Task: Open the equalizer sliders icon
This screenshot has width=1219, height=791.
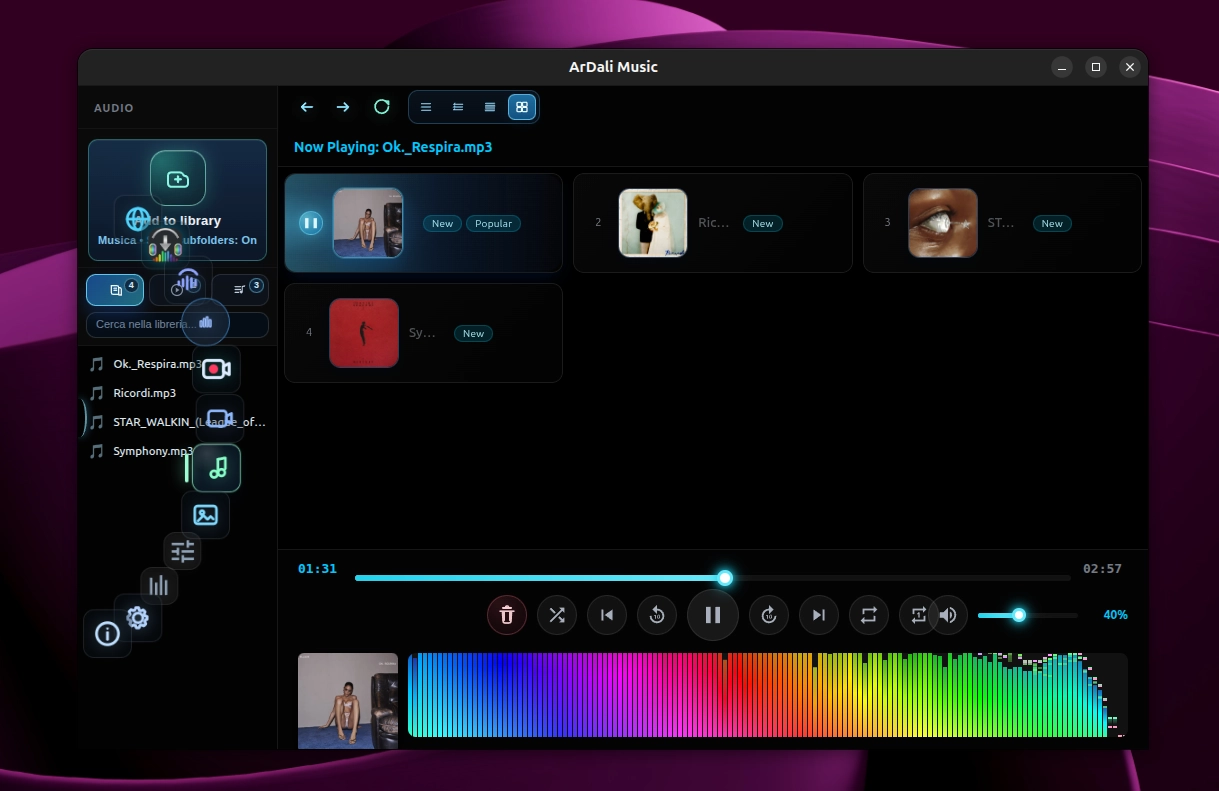Action: (x=182, y=550)
